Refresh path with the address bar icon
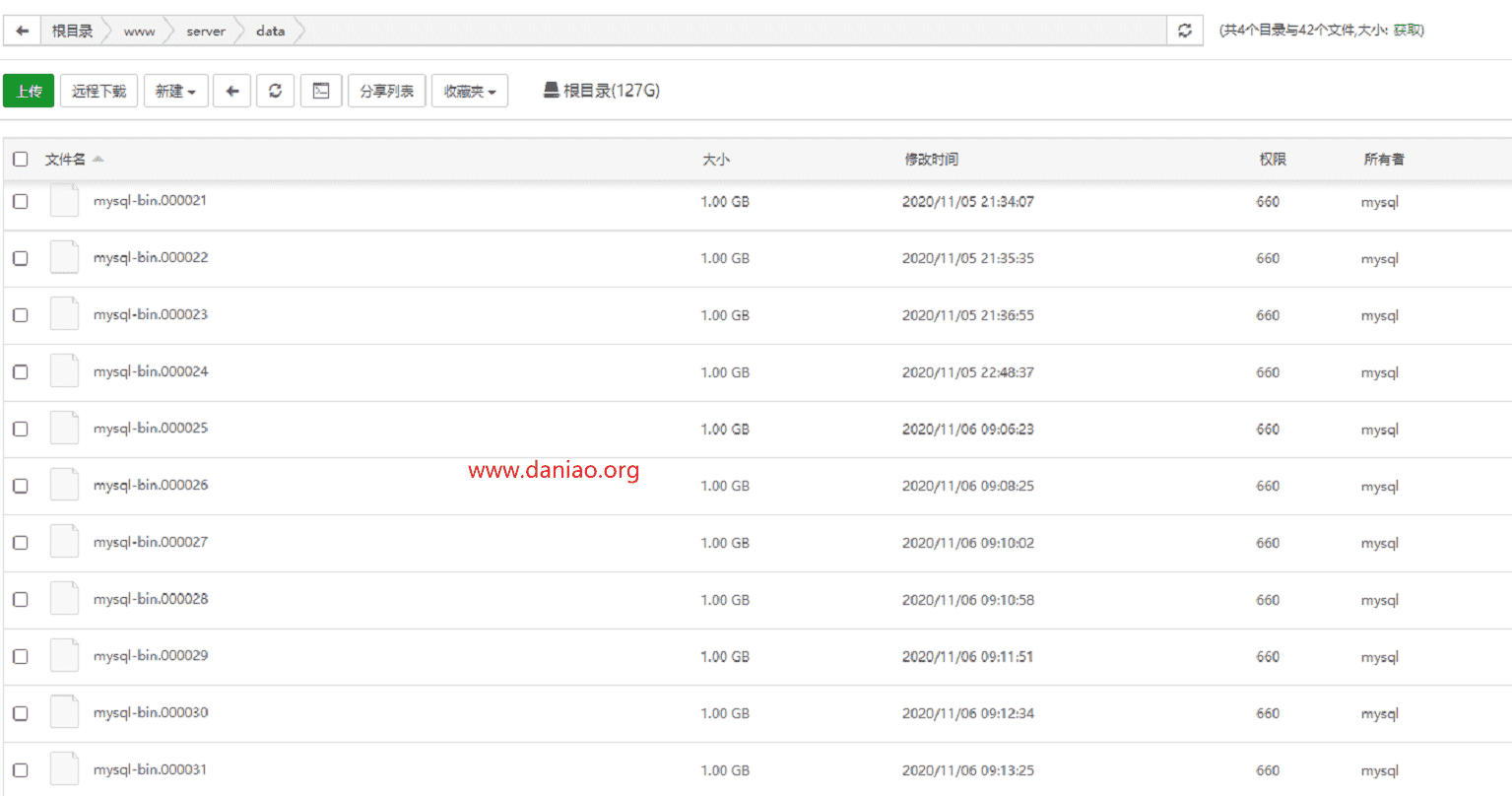The width and height of the screenshot is (1512, 796). tap(1185, 31)
